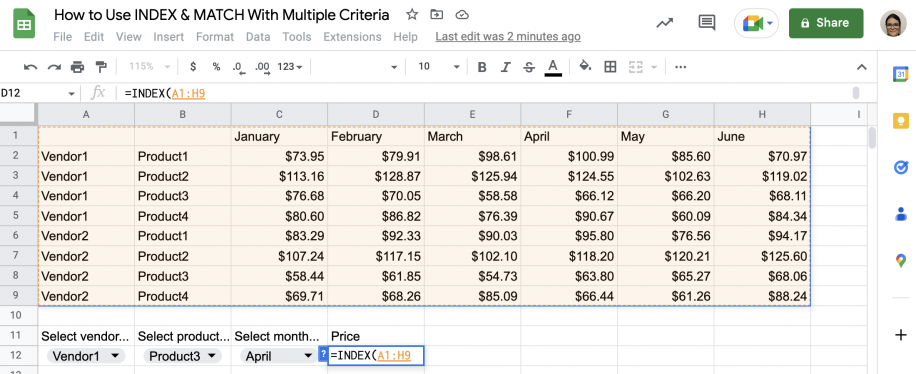This screenshot has height=374, width=916.
Task: Open the Data menu
Action: [258, 37]
